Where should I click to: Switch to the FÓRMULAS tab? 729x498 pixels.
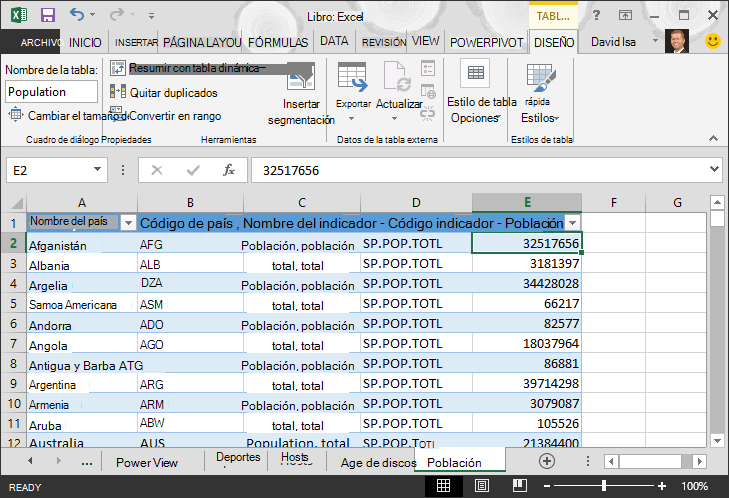click(278, 42)
